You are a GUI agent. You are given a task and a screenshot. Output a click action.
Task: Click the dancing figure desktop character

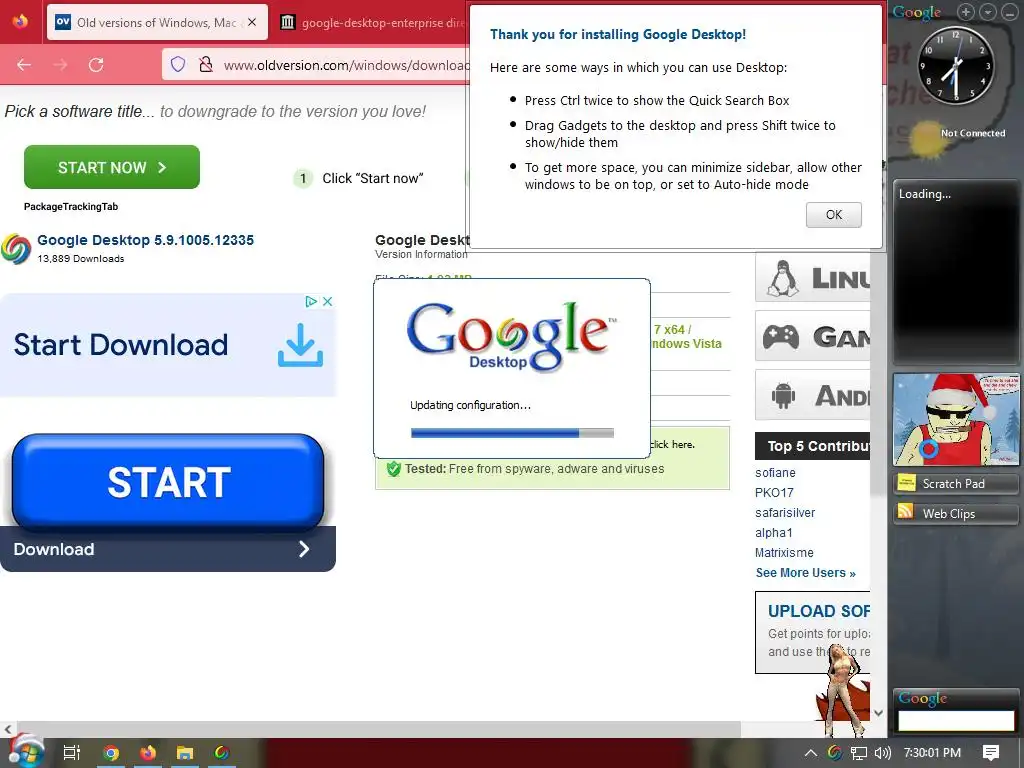[x=842, y=690]
